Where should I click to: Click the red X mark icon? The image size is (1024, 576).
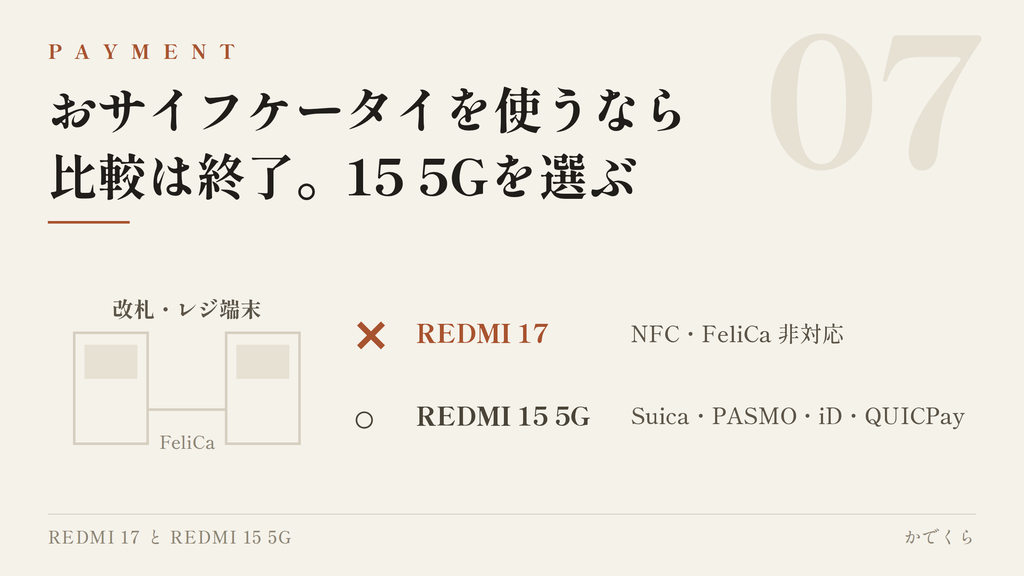click(371, 336)
